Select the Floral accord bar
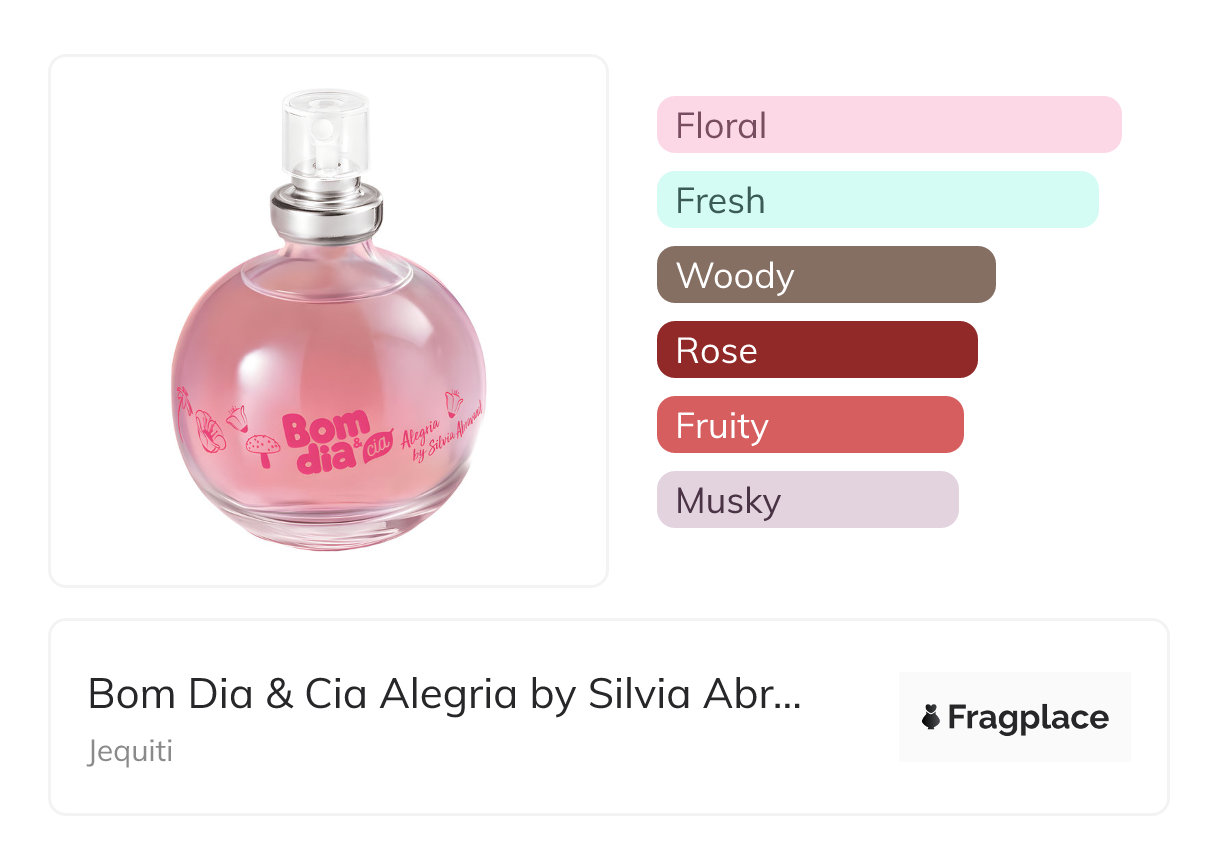This screenshot has width=1218, height=864. click(888, 125)
